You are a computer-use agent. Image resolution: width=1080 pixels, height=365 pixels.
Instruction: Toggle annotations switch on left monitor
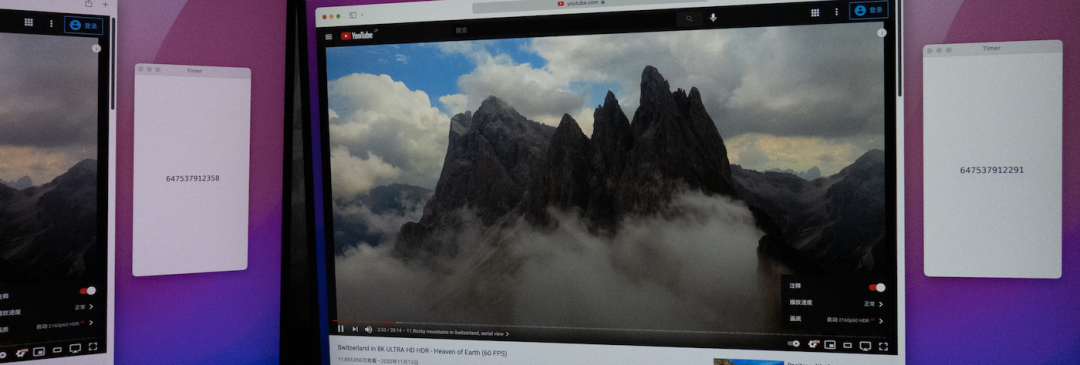(x=87, y=291)
